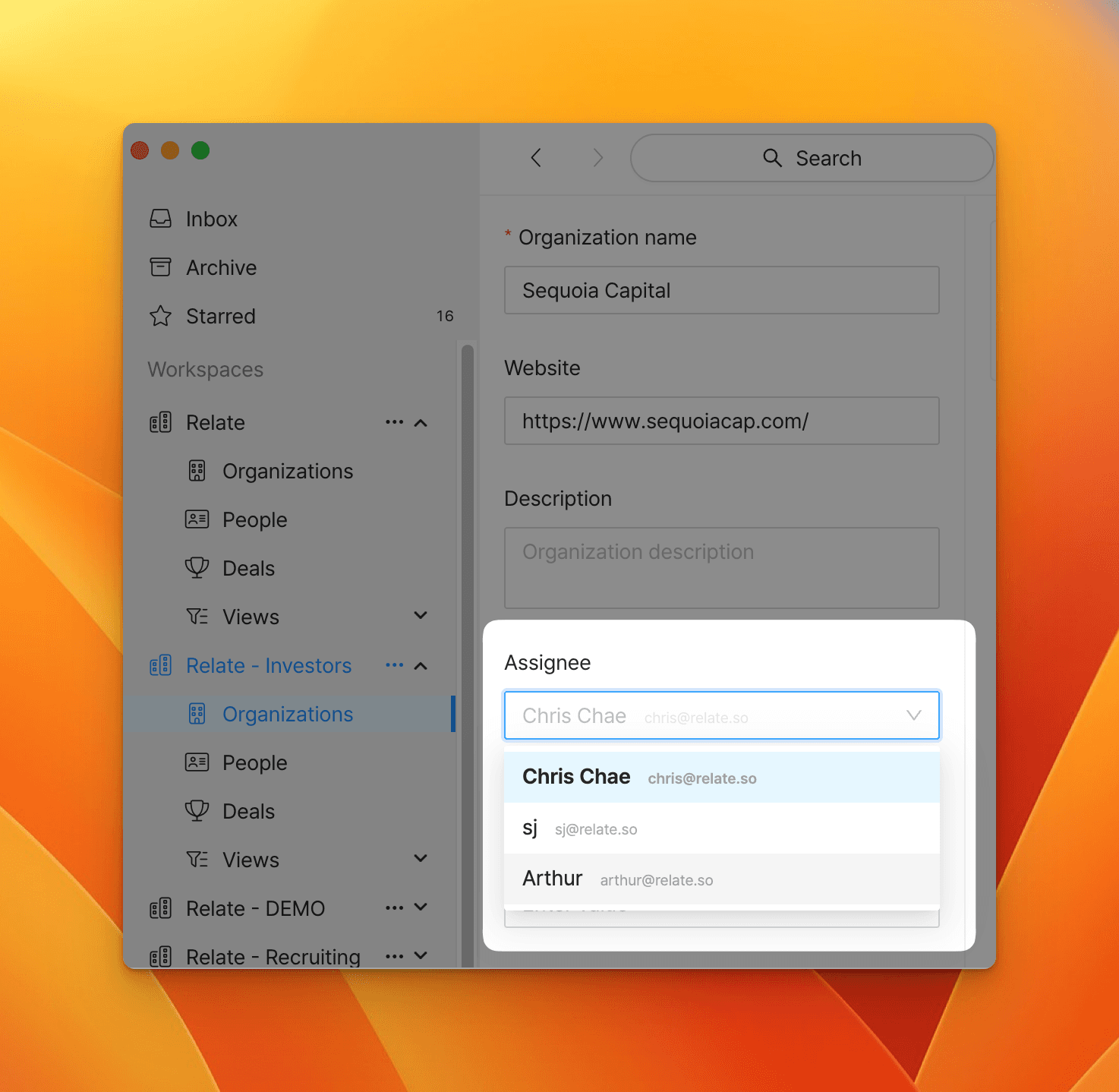Click the Starred star icon

(160, 316)
